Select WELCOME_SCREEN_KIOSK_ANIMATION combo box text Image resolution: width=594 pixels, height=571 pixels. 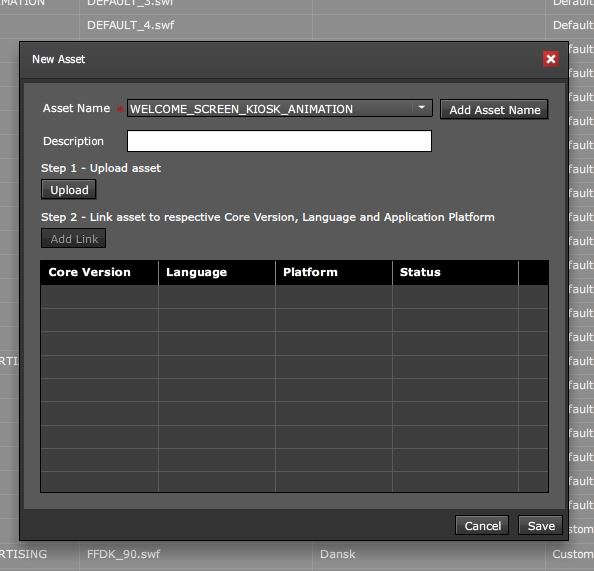click(241, 109)
